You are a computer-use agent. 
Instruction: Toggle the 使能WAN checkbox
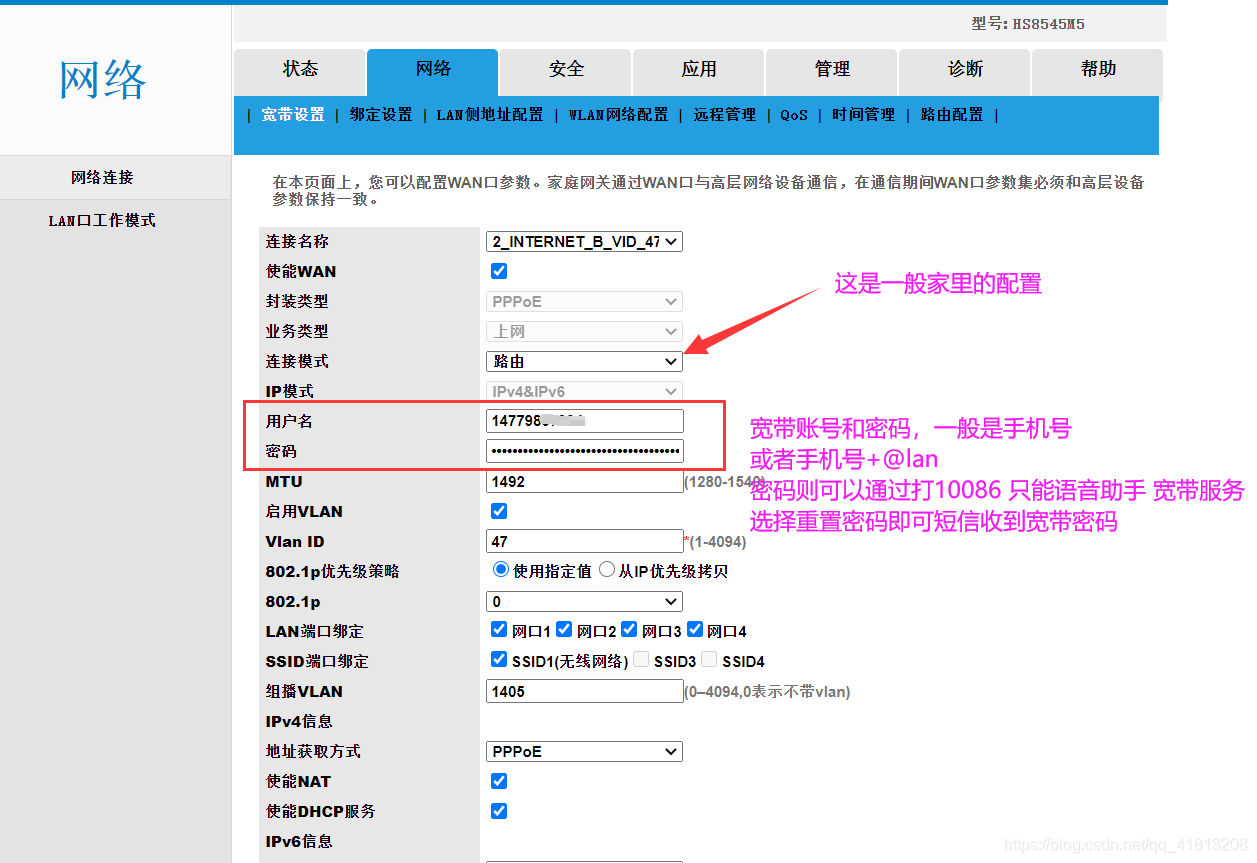pos(499,271)
